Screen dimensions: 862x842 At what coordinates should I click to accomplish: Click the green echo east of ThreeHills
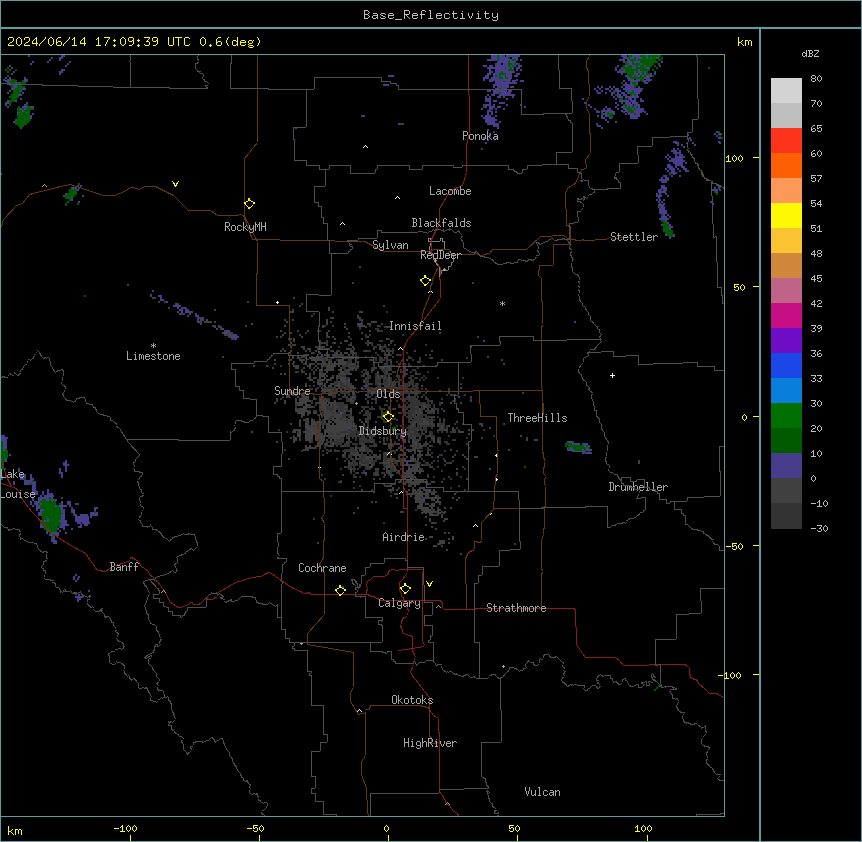coord(577,447)
